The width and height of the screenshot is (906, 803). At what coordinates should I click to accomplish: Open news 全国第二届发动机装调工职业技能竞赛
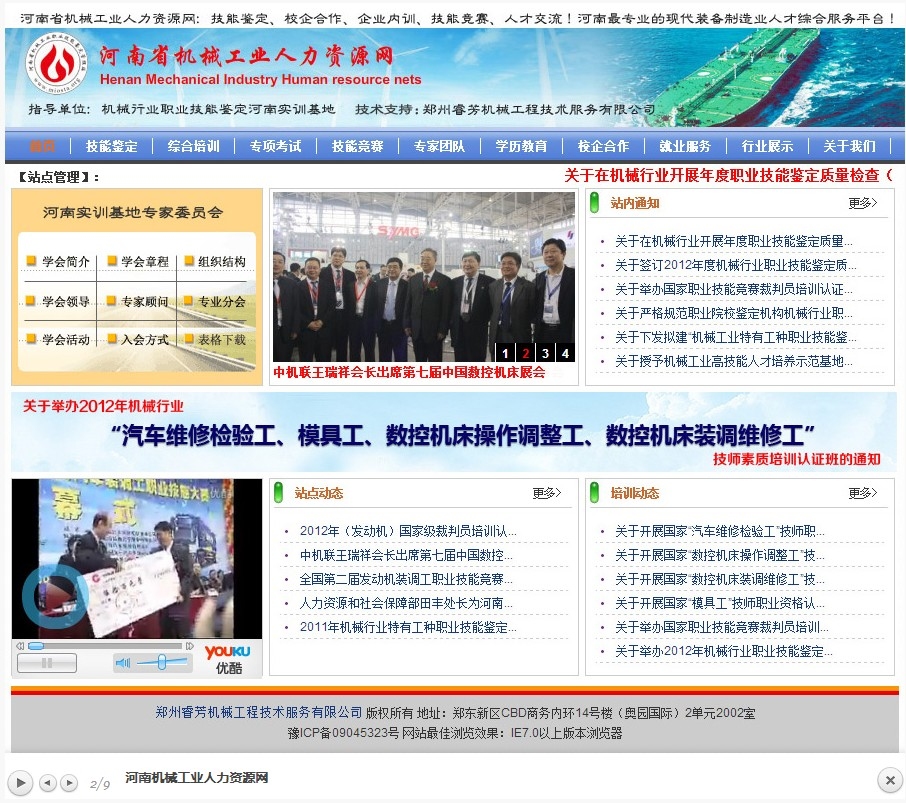pyautogui.click(x=406, y=579)
